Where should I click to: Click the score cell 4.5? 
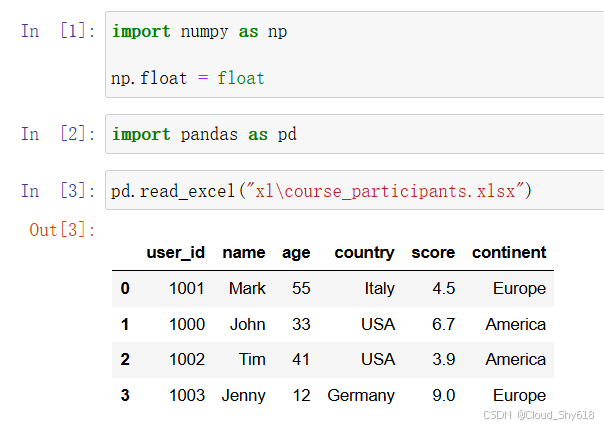click(444, 288)
